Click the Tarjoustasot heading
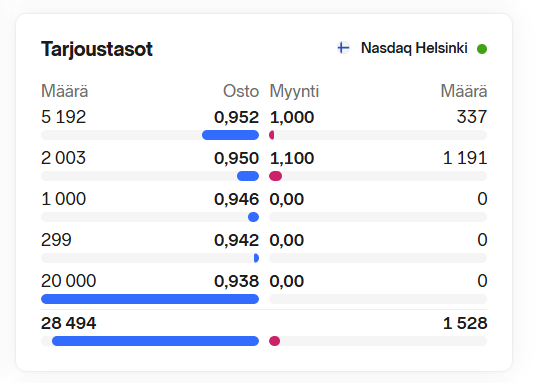The height and width of the screenshot is (383, 537). pyautogui.click(x=97, y=49)
